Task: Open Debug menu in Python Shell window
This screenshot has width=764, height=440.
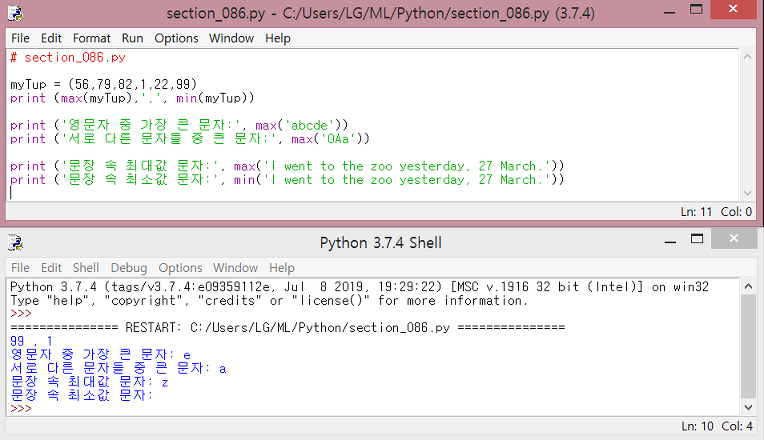Action: tap(129, 268)
